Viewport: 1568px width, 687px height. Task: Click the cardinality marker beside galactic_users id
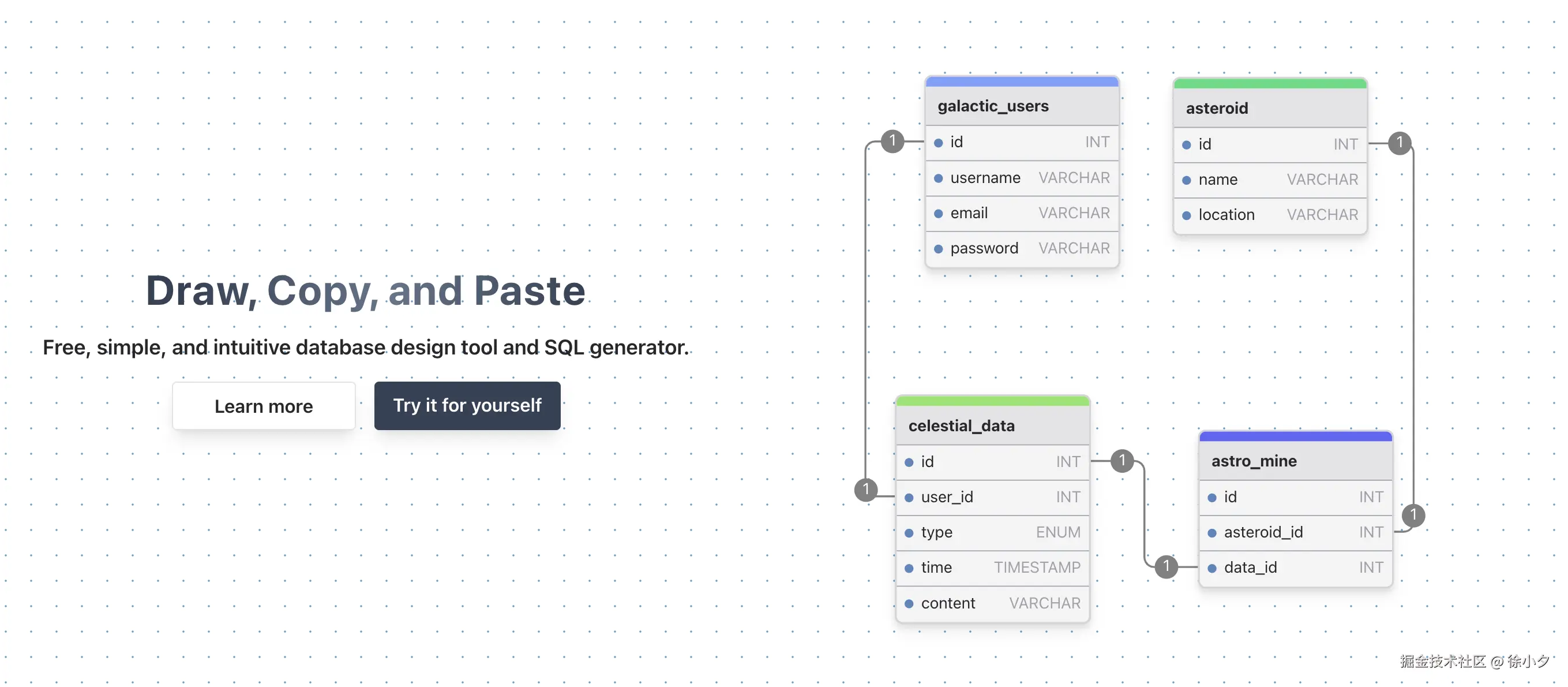[892, 141]
